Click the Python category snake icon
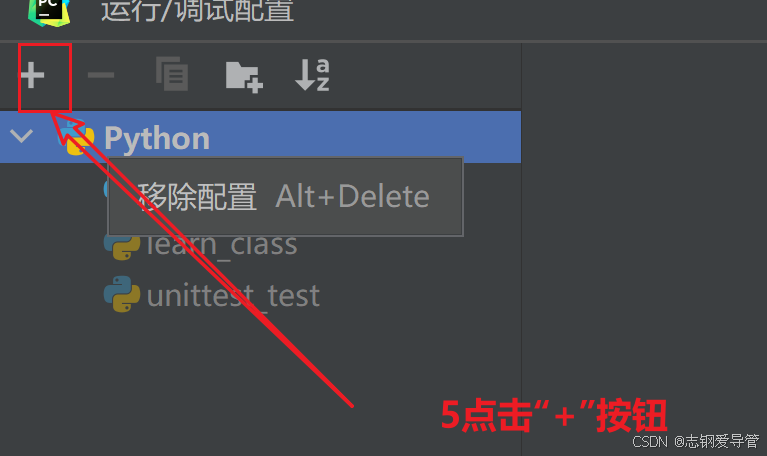Image resolution: width=767 pixels, height=456 pixels. coord(77,138)
